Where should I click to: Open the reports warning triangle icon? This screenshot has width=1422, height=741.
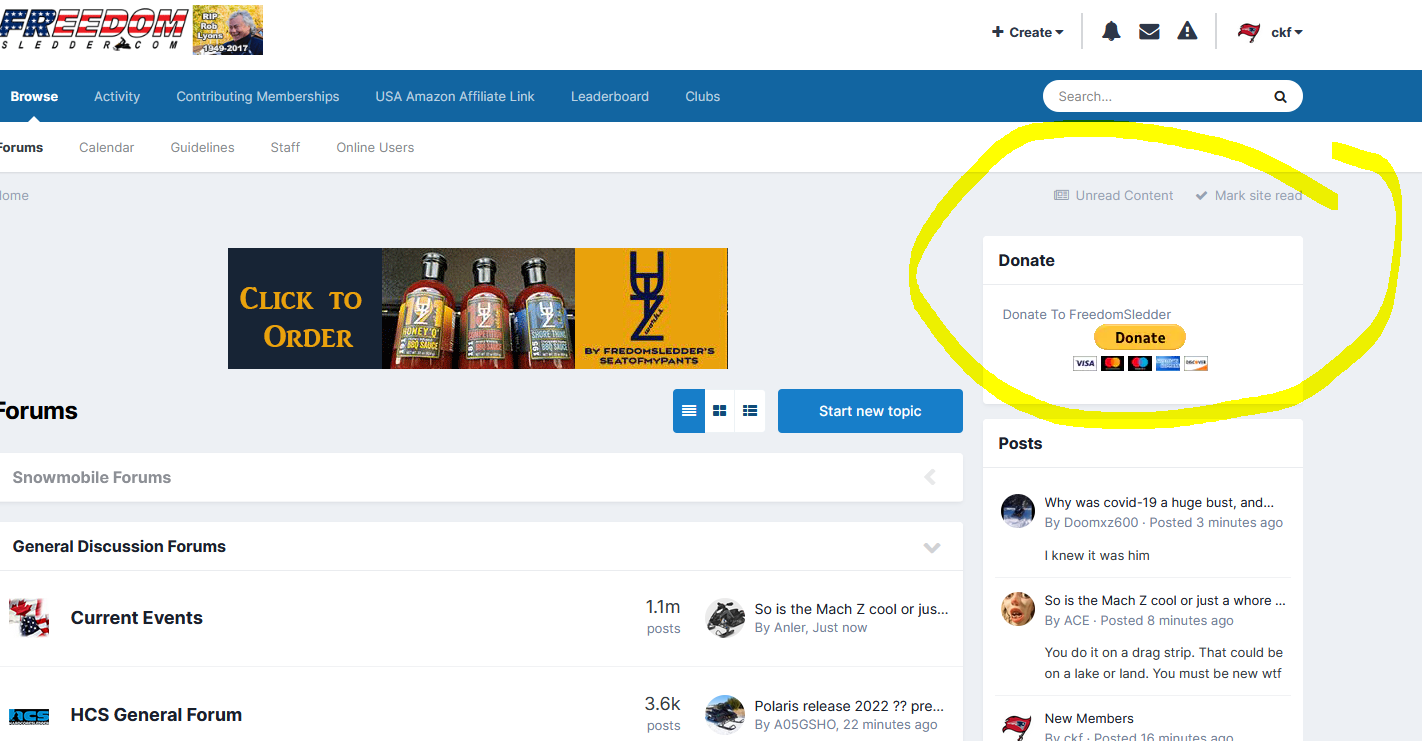click(x=1187, y=32)
